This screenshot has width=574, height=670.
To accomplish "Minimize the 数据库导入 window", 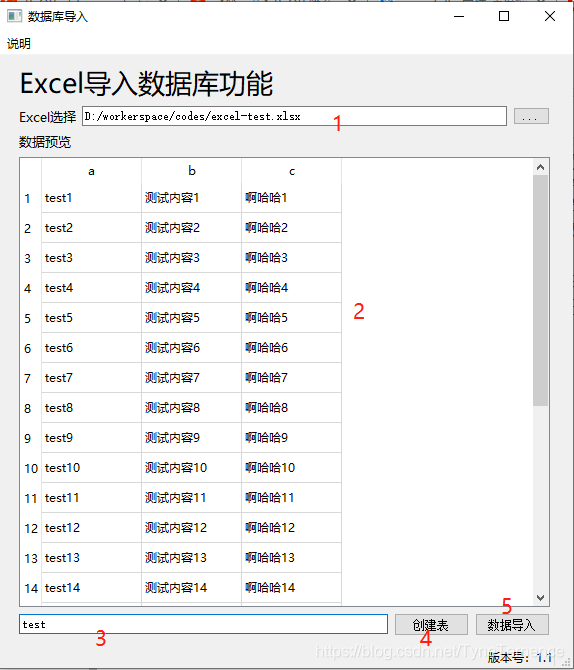I will pos(459,16).
